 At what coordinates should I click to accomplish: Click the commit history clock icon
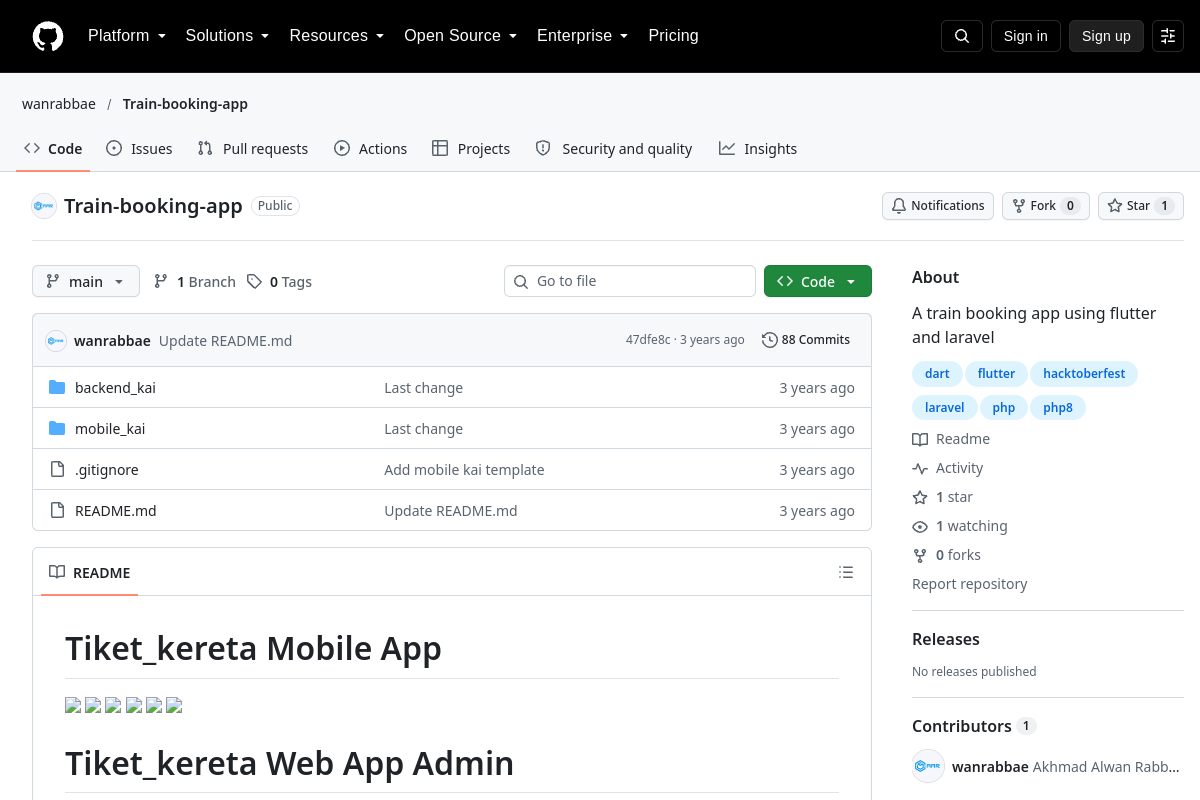pos(770,340)
